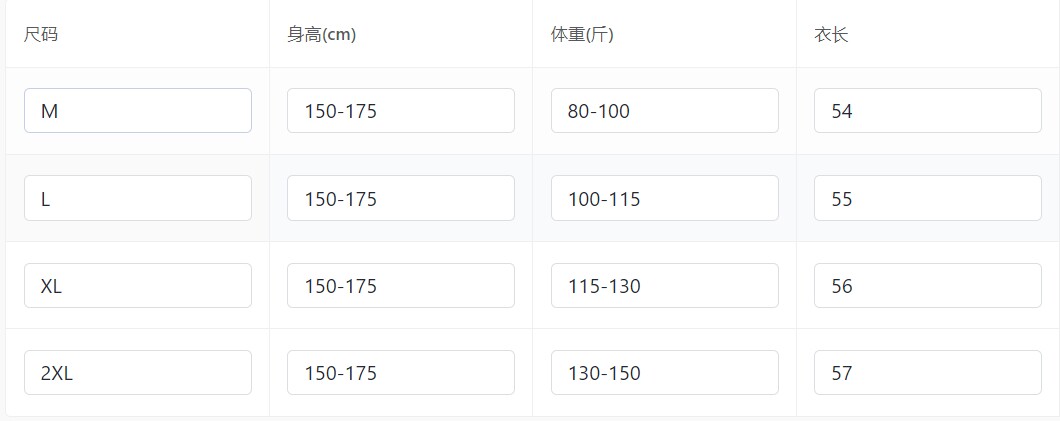Select the weight field showing 80-100
Screen dimensions: 1060x421
[x=664, y=111]
